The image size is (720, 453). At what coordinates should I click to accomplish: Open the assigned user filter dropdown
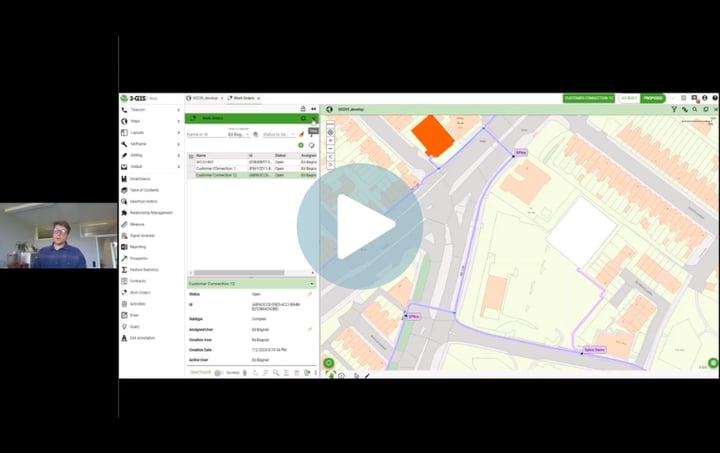coord(238,134)
